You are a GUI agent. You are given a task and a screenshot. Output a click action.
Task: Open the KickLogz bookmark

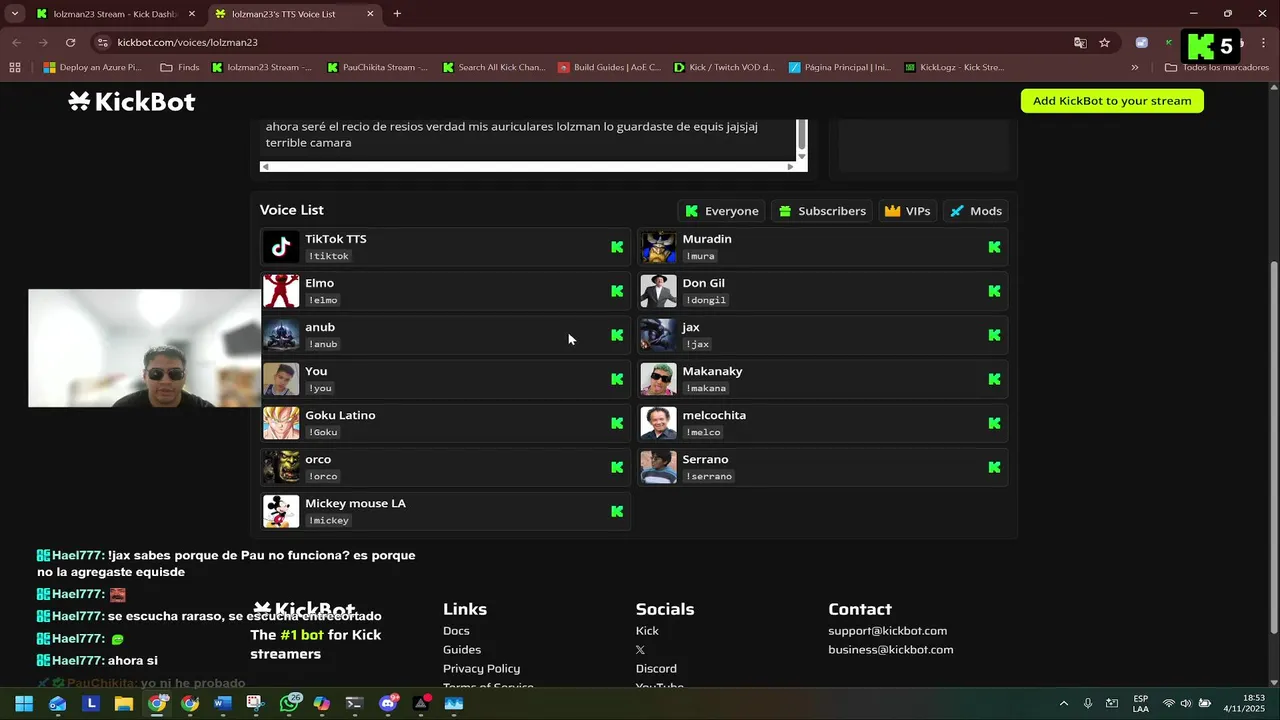(954, 68)
